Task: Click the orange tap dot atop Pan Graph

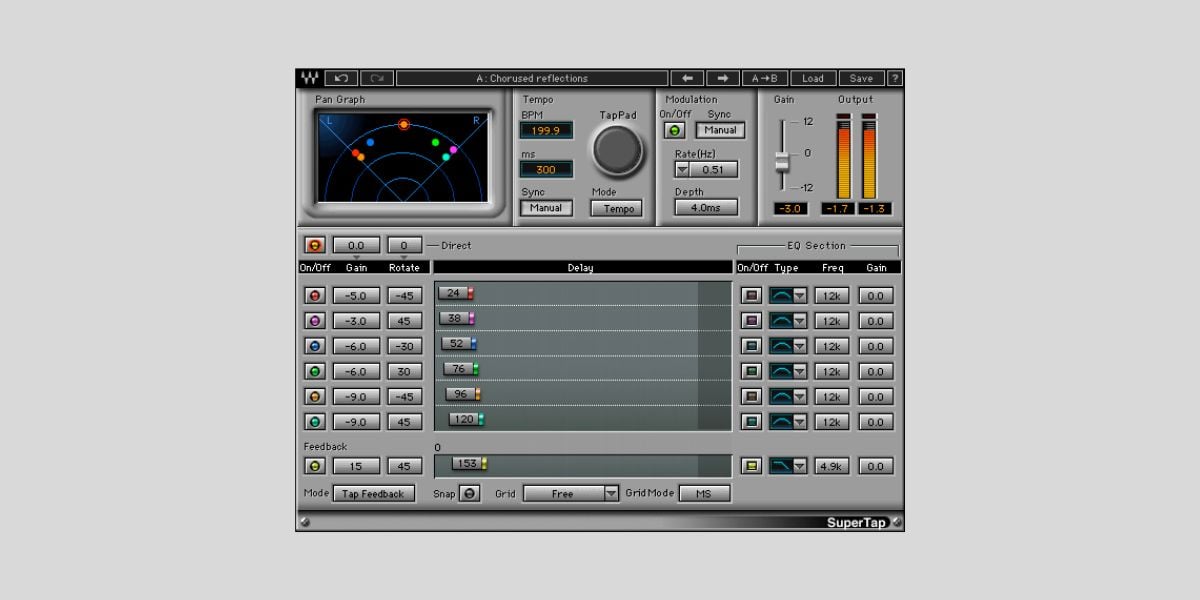Action: [404, 124]
